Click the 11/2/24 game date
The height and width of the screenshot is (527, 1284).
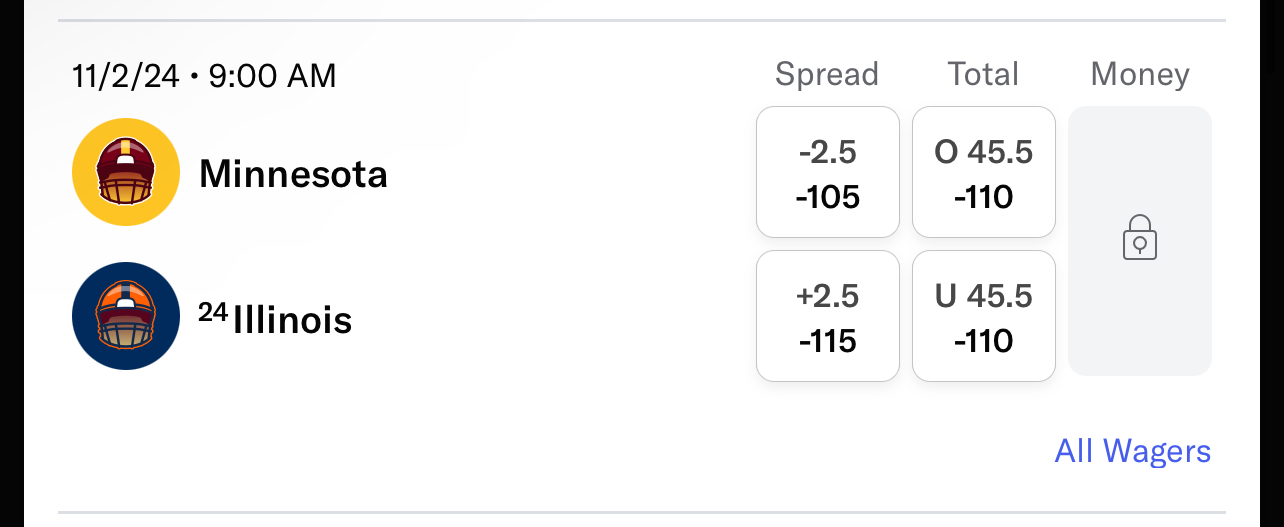pyautogui.click(x=125, y=76)
